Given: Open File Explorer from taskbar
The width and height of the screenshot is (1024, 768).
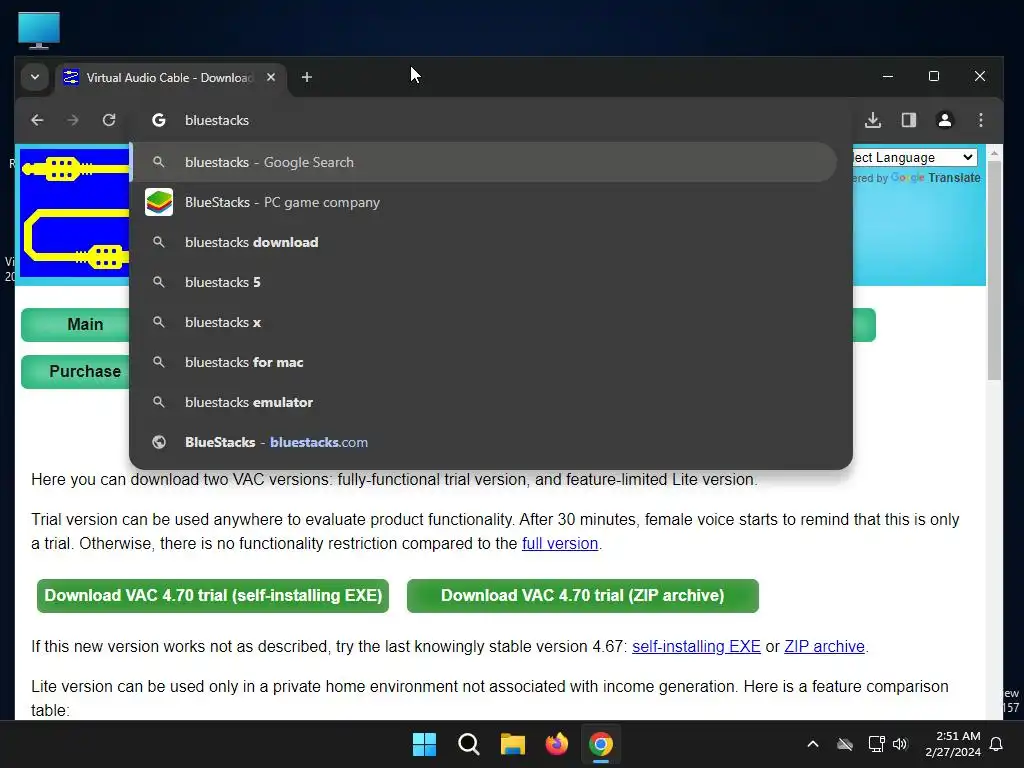Looking at the screenshot, I should point(513,744).
